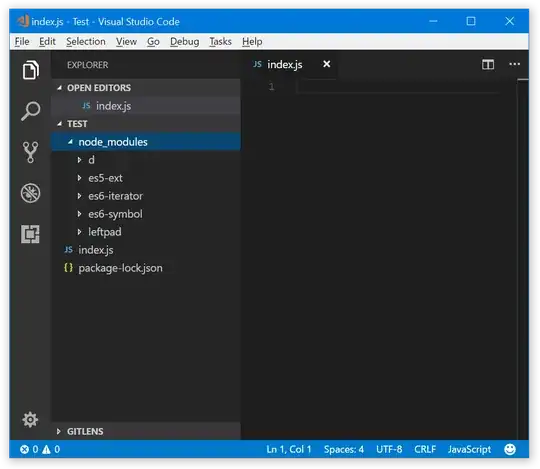Open the Go menu
The image size is (540, 469).
153,42
